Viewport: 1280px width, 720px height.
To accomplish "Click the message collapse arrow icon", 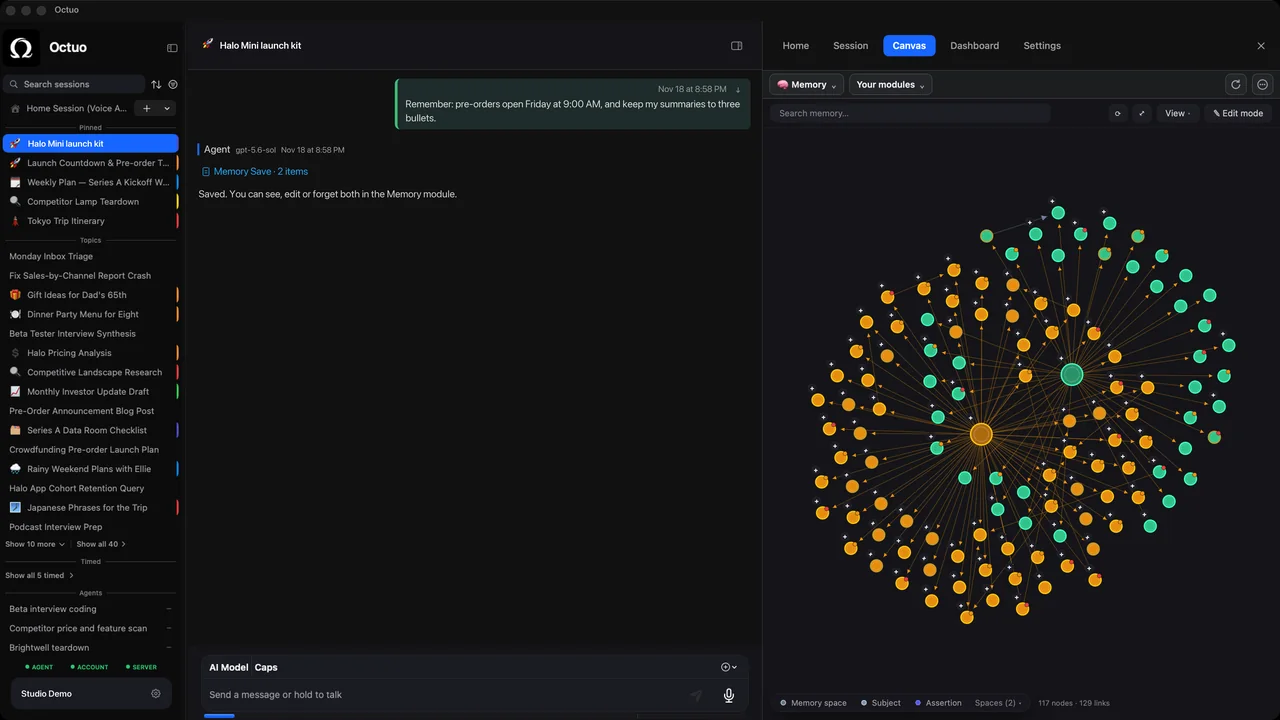I will click(x=738, y=90).
